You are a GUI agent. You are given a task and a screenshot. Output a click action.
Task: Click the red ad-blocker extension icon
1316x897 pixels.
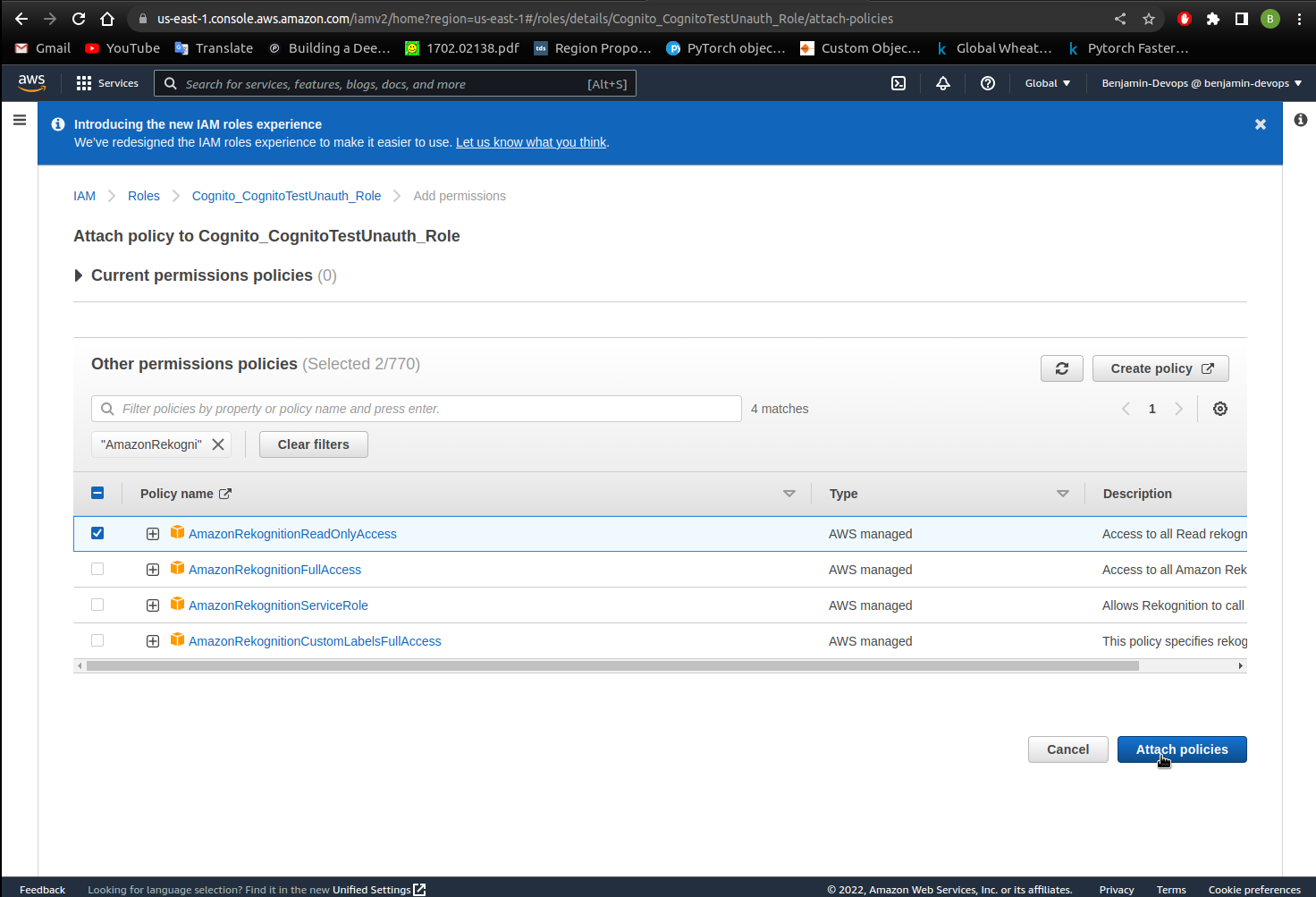(1185, 19)
